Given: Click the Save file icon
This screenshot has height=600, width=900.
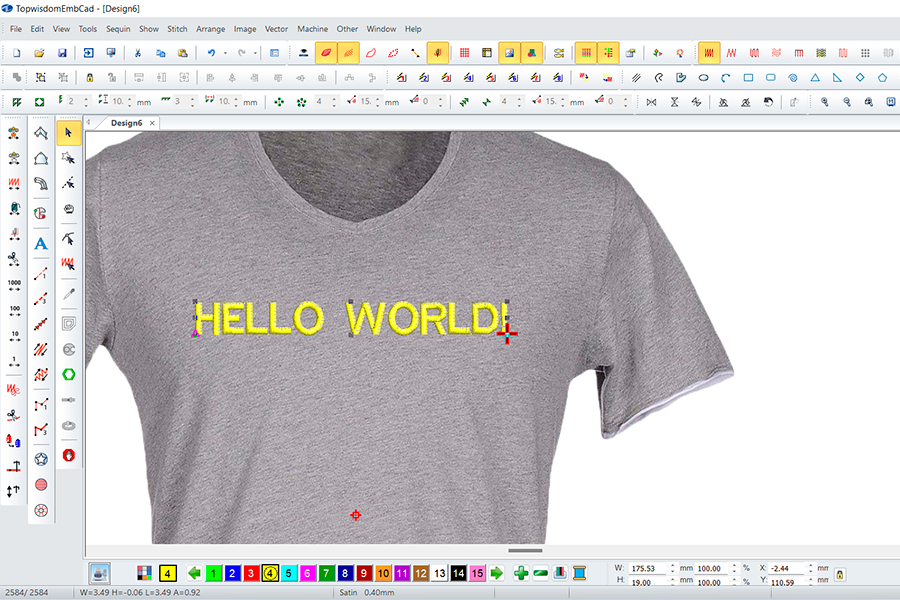Looking at the screenshot, I should click(x=62, y=52).
